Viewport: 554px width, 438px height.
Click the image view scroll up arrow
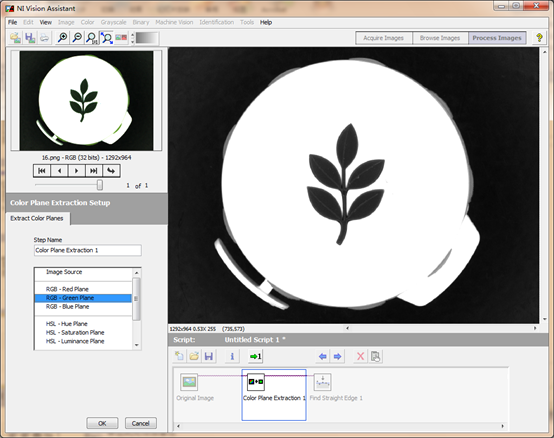pyautogui.click(x=544, y=52)
